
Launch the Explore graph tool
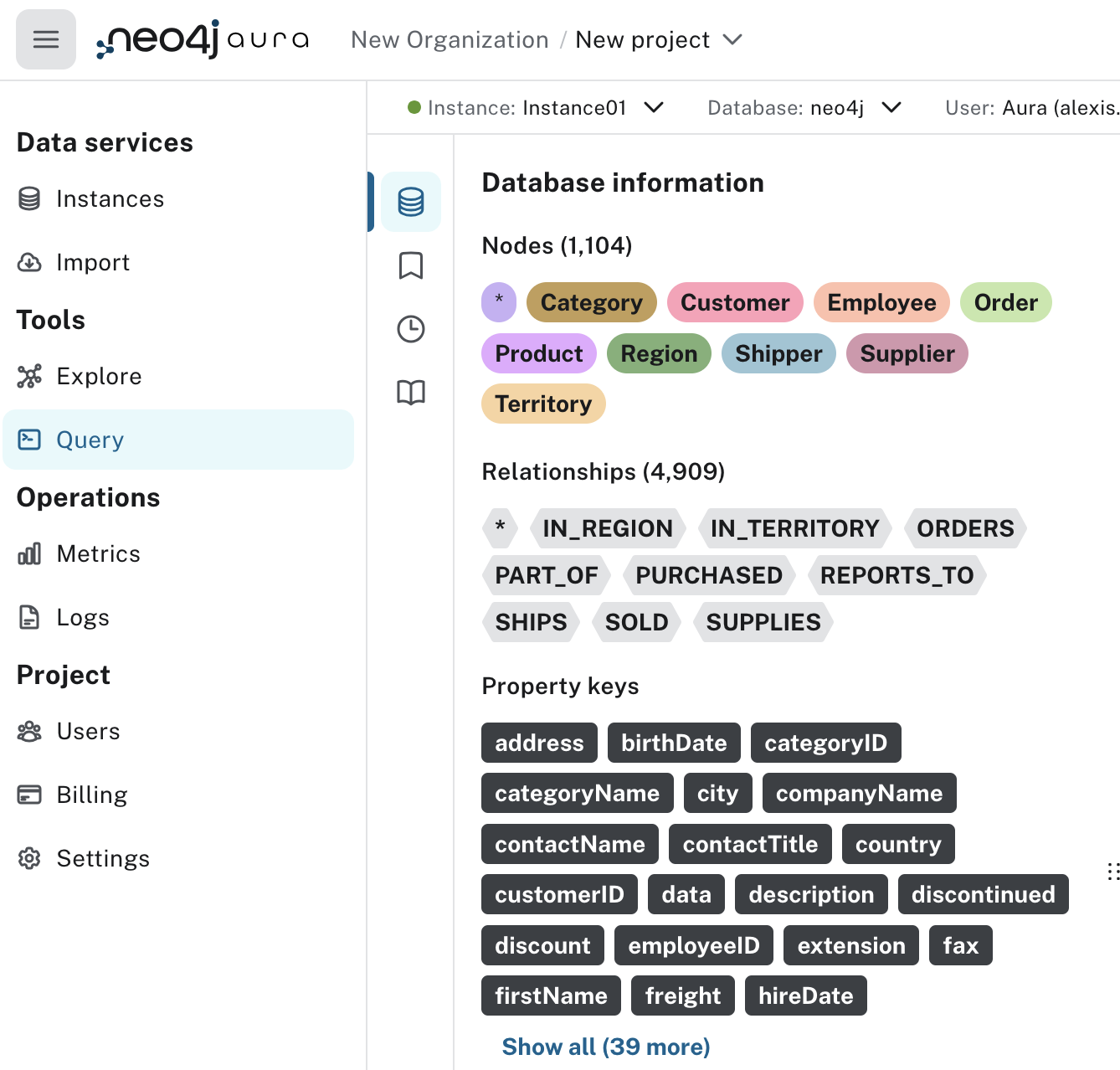(99, 376)
